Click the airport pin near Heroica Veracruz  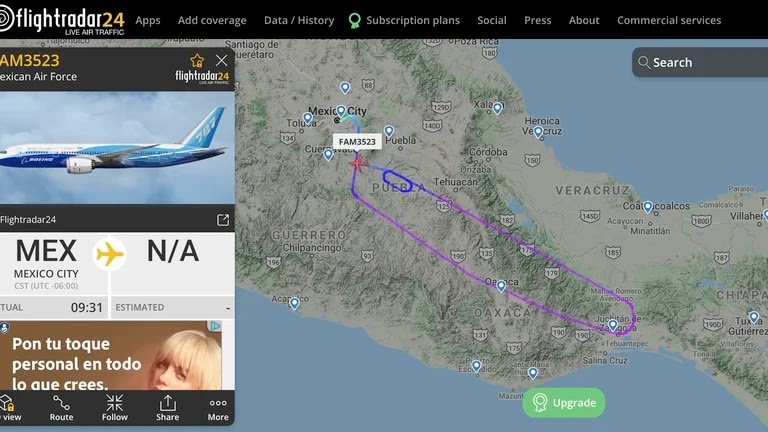pos(538,131)
